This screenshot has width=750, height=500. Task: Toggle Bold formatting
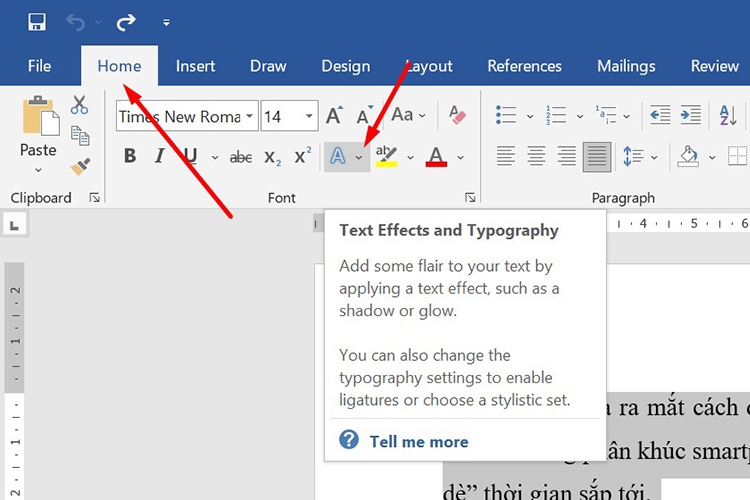click(x=130, y=156)
